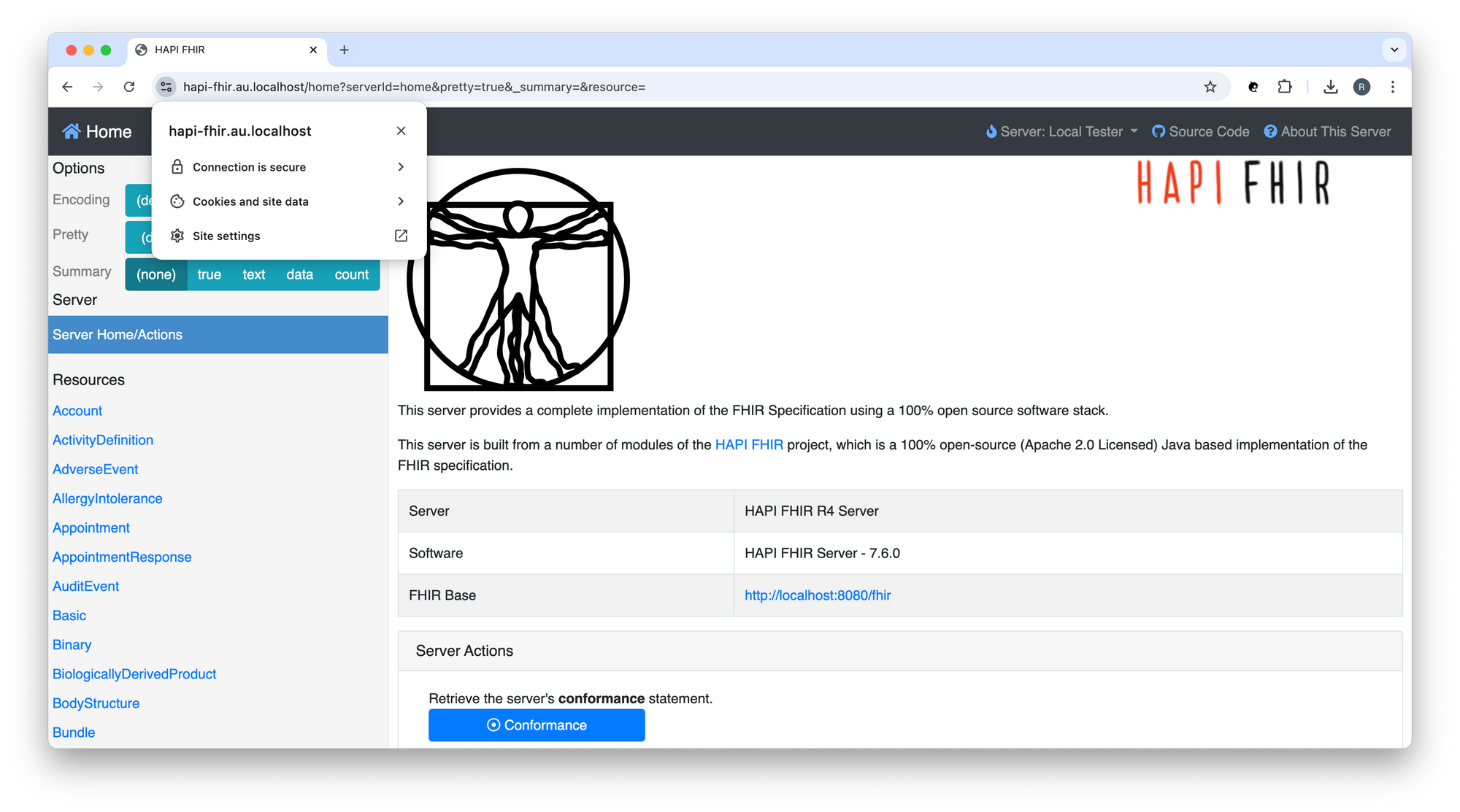Click the browser back arrow
Screen dimensions: 1460x812
point(67,87)
